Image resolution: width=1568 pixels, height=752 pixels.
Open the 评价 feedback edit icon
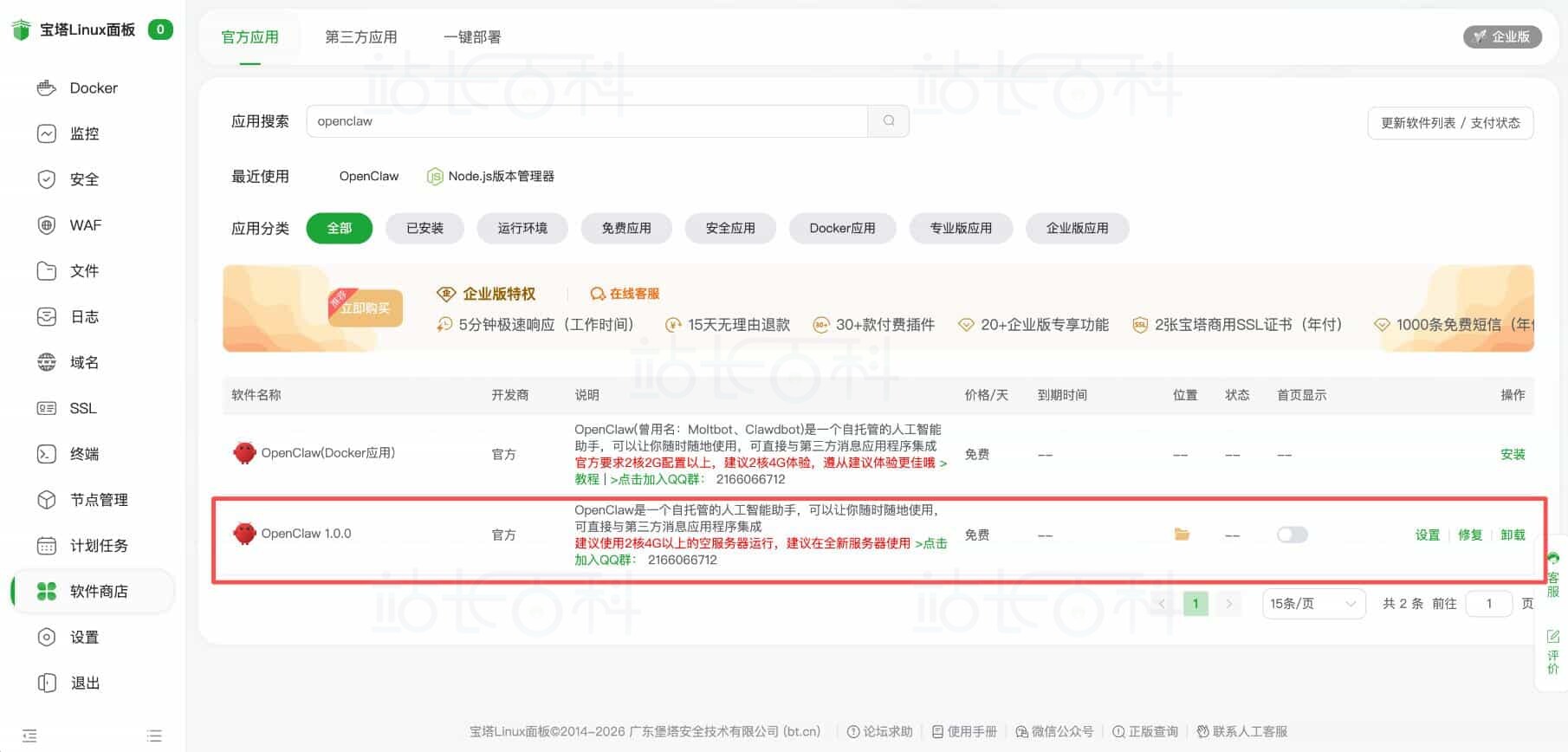coord(1552,637)
